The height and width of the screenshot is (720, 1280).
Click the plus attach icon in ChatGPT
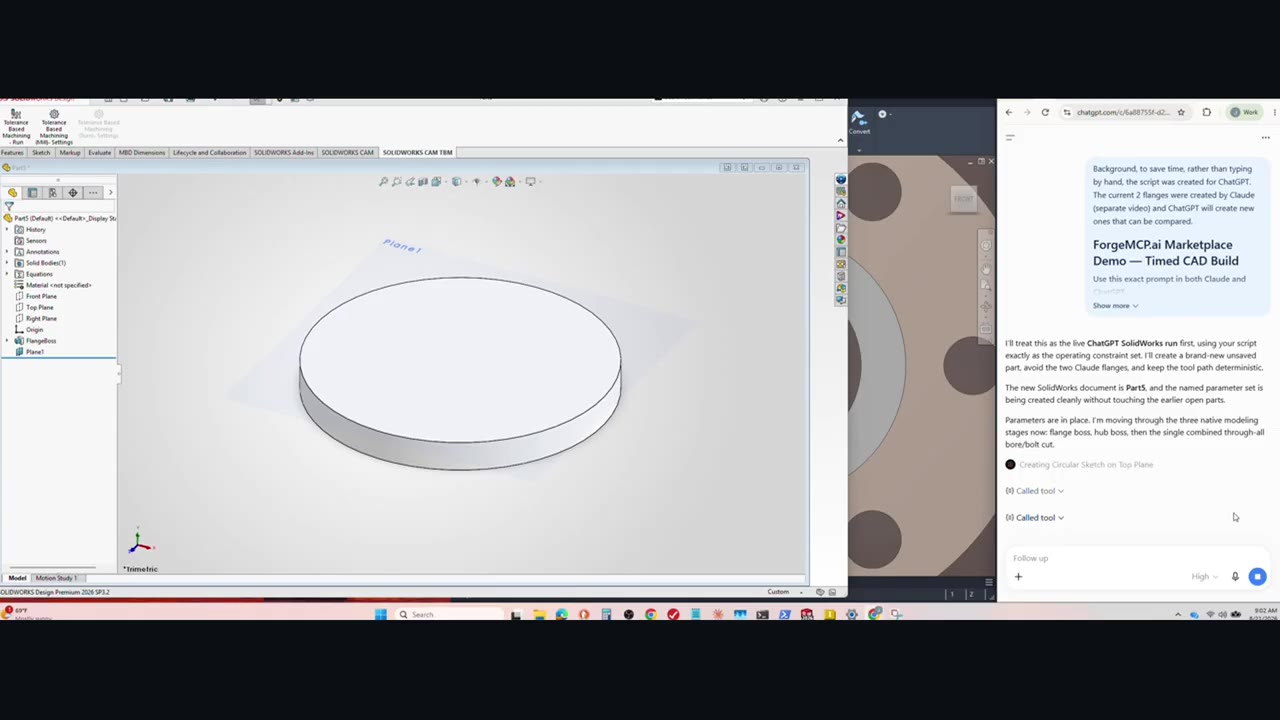pos(1018,576)
